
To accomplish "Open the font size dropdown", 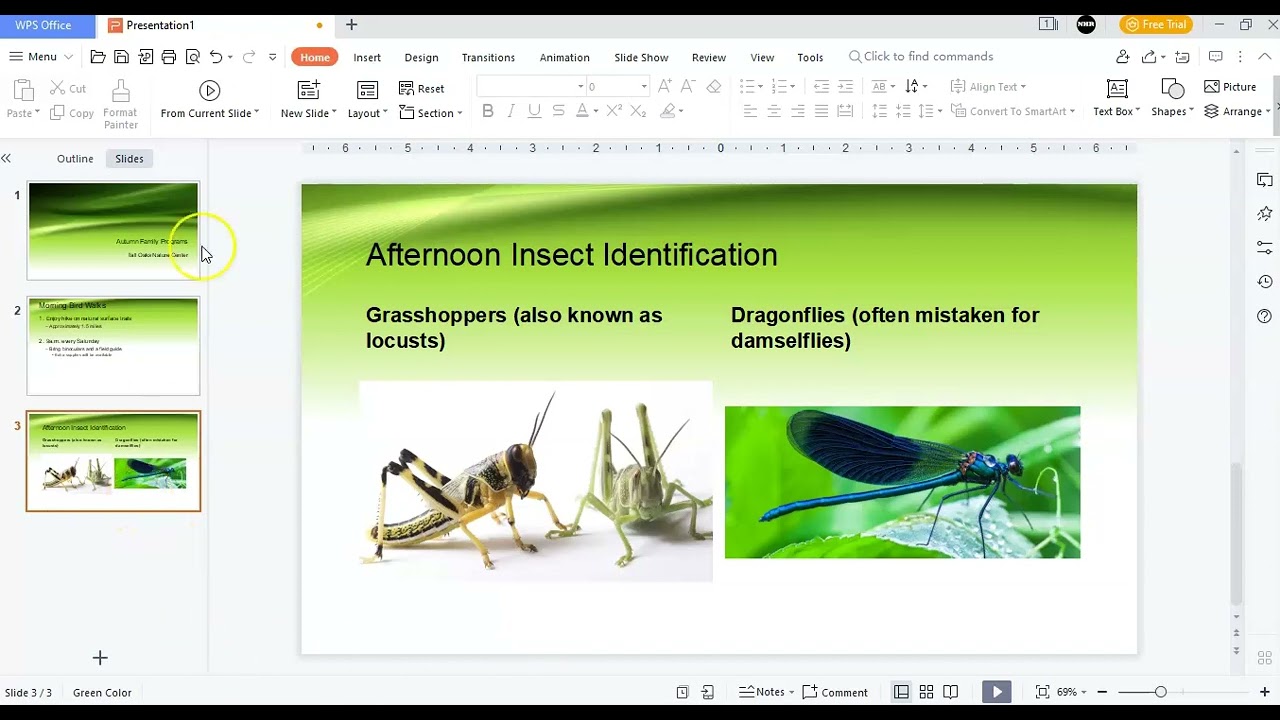I will click(644, 87).
